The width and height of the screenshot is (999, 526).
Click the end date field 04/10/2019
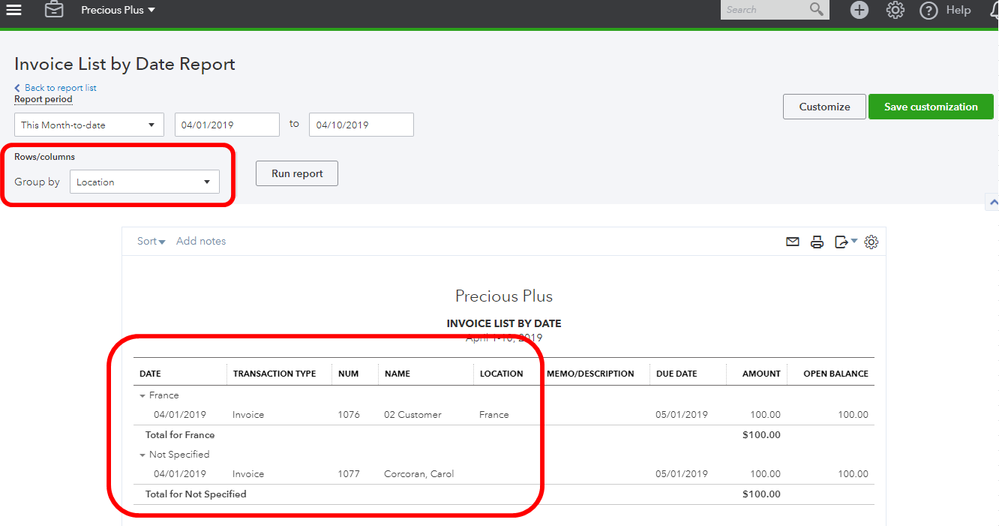[361, 125]
